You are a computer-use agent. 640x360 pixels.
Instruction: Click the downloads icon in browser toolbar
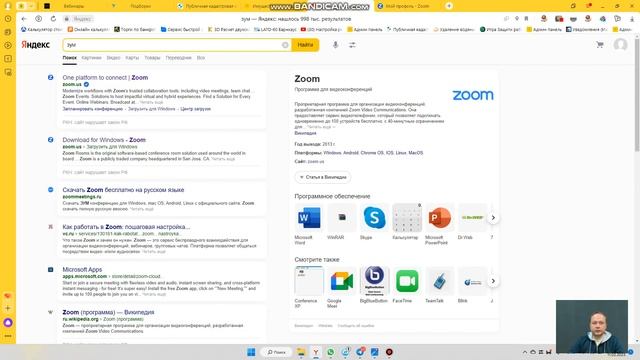point(632,19)
